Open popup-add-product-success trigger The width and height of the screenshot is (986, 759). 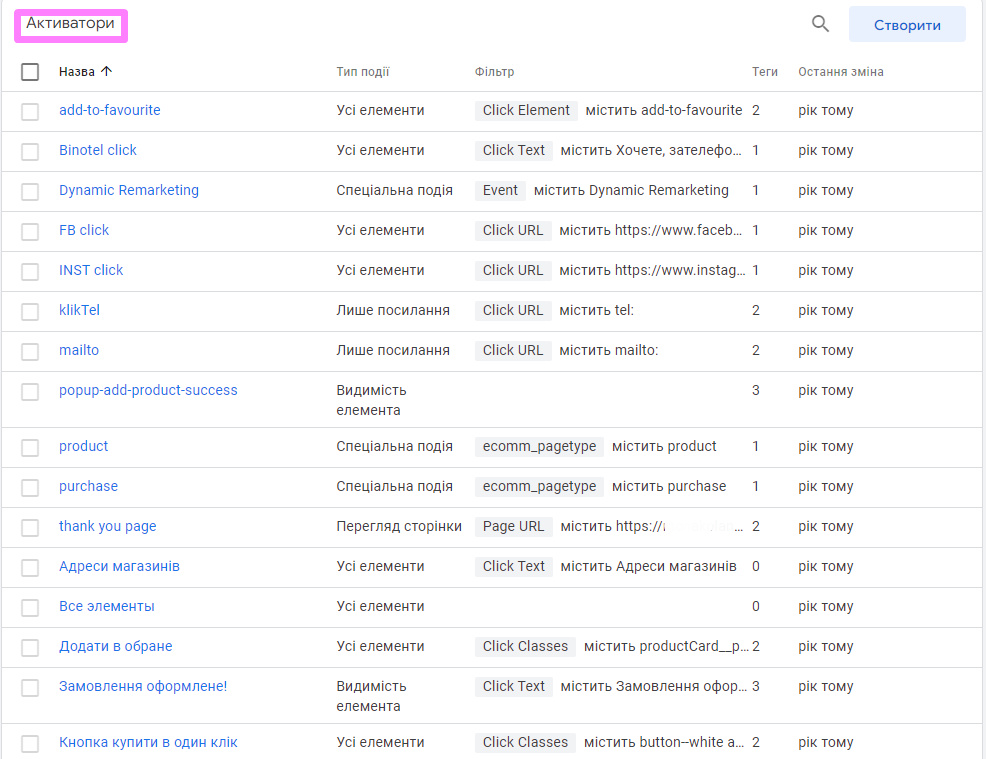(x=148, y=390)
